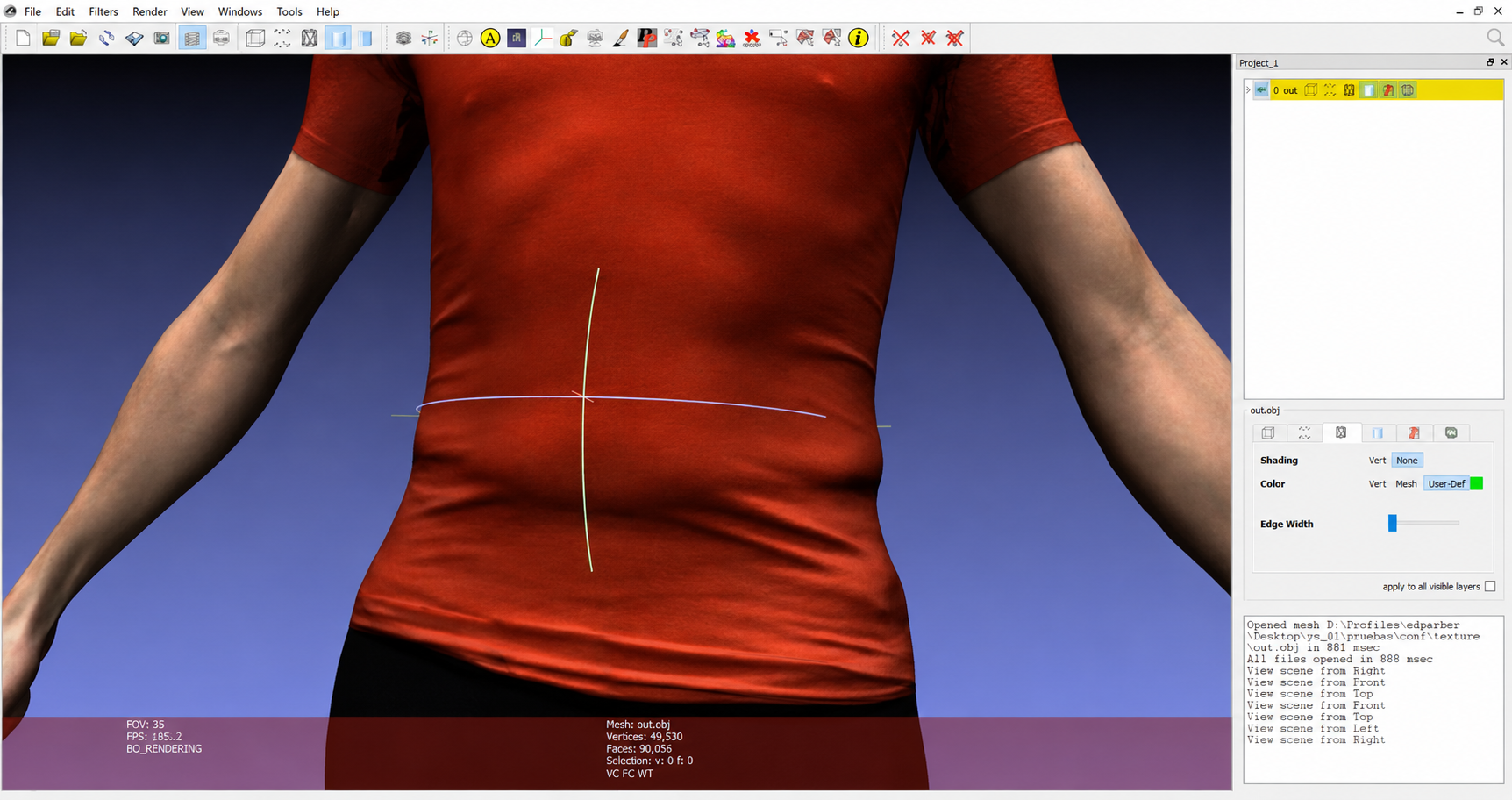
Task: Open the Windows menu
Action: tap(240, 11)
